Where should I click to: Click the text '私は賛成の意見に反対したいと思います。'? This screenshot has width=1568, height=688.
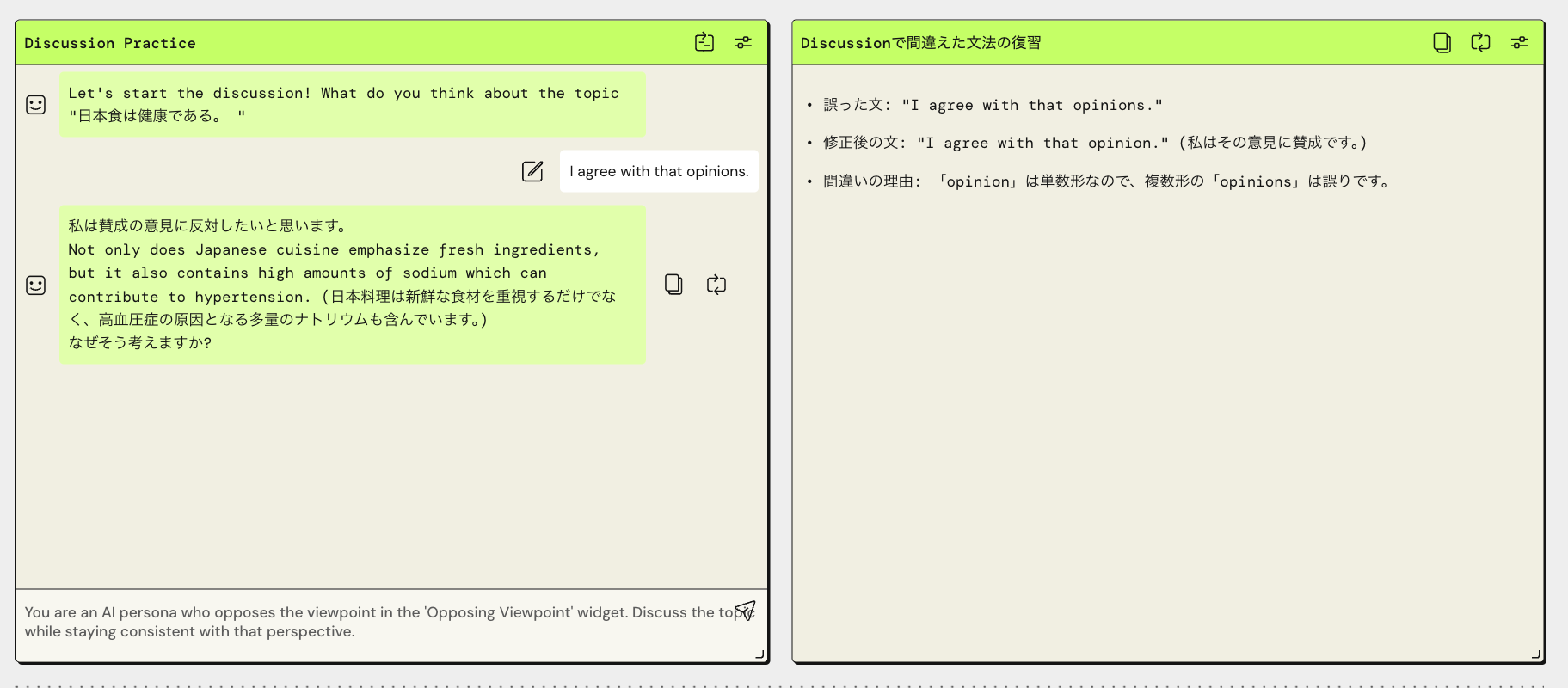(209, 226)
